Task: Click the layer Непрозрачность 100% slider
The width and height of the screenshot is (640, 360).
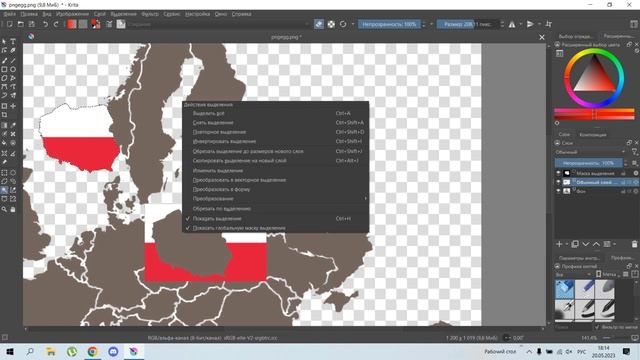Action: [588, 163]
